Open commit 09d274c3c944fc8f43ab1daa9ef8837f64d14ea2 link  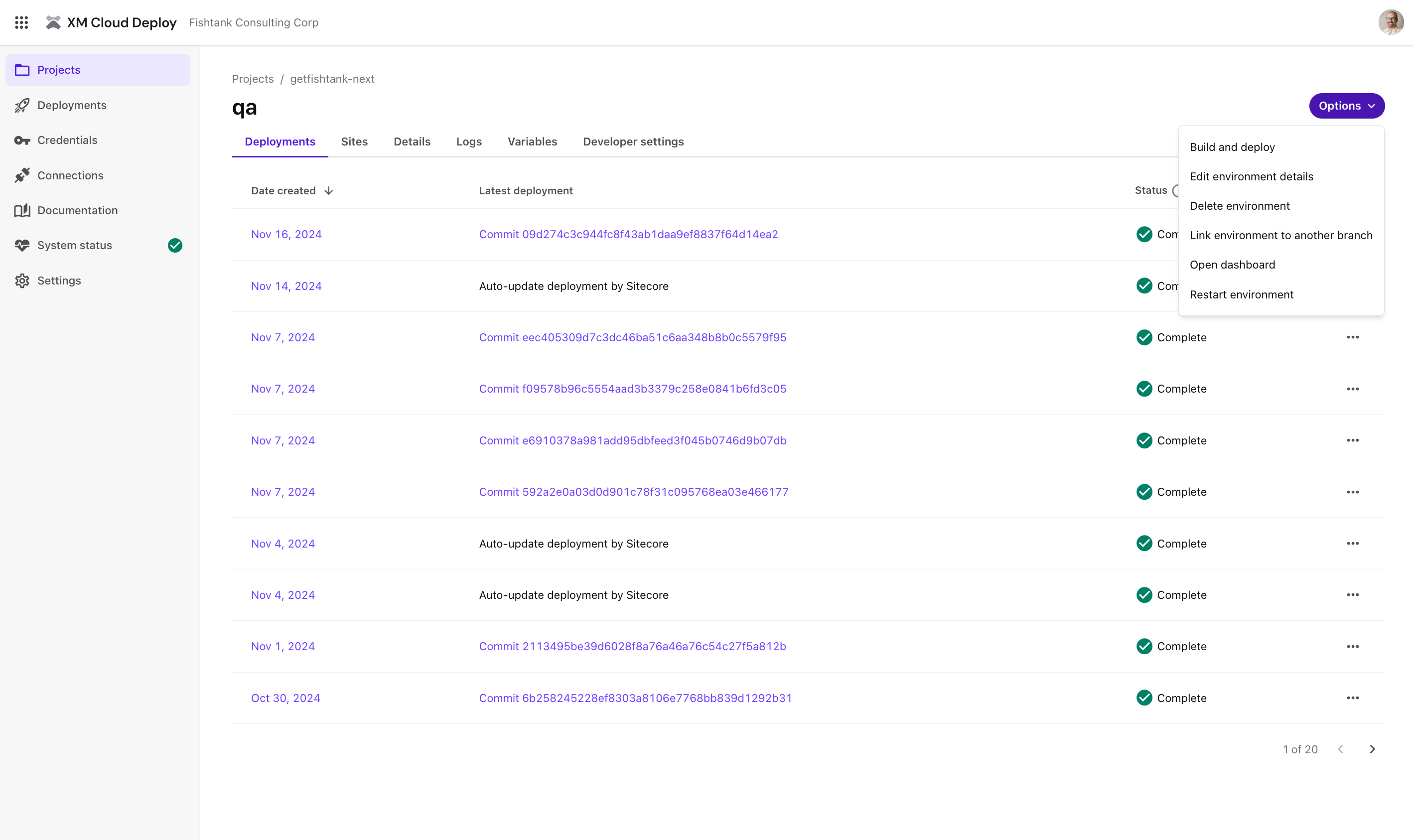tap(628, 234)
